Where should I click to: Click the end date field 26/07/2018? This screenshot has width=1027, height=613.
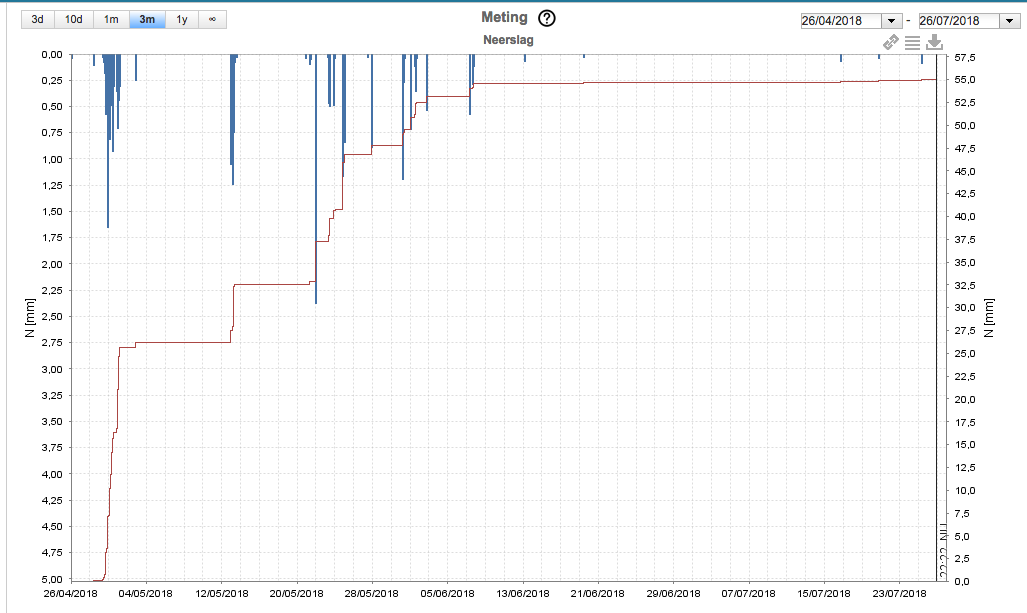[959, 21]
